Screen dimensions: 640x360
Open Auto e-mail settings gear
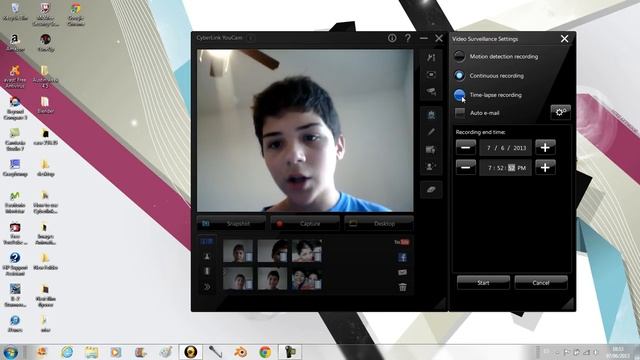pos(560,112)
